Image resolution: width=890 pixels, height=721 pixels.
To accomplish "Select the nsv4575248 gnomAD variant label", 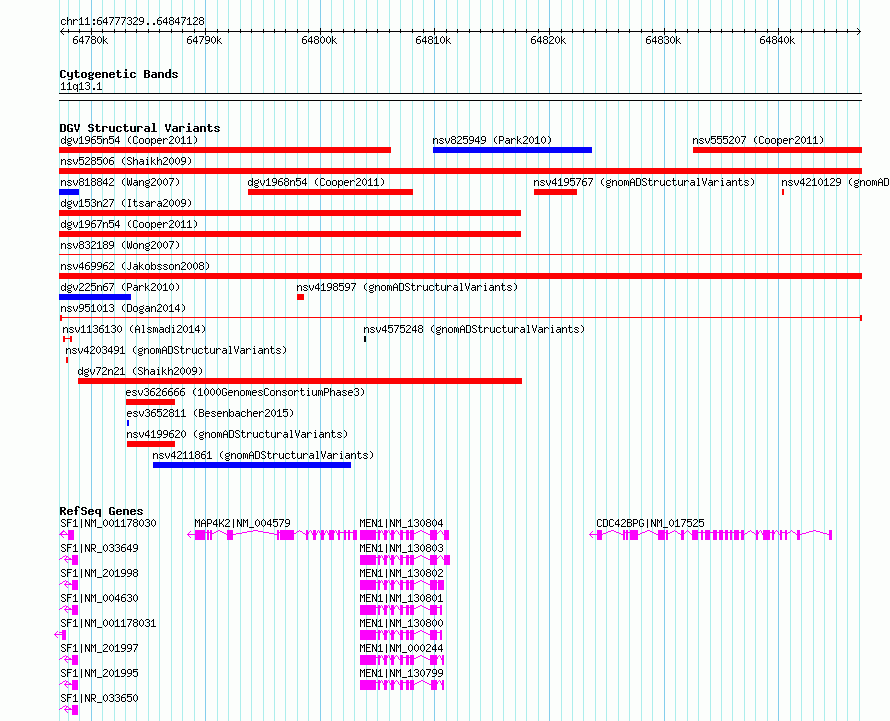I will click(474, 329).
